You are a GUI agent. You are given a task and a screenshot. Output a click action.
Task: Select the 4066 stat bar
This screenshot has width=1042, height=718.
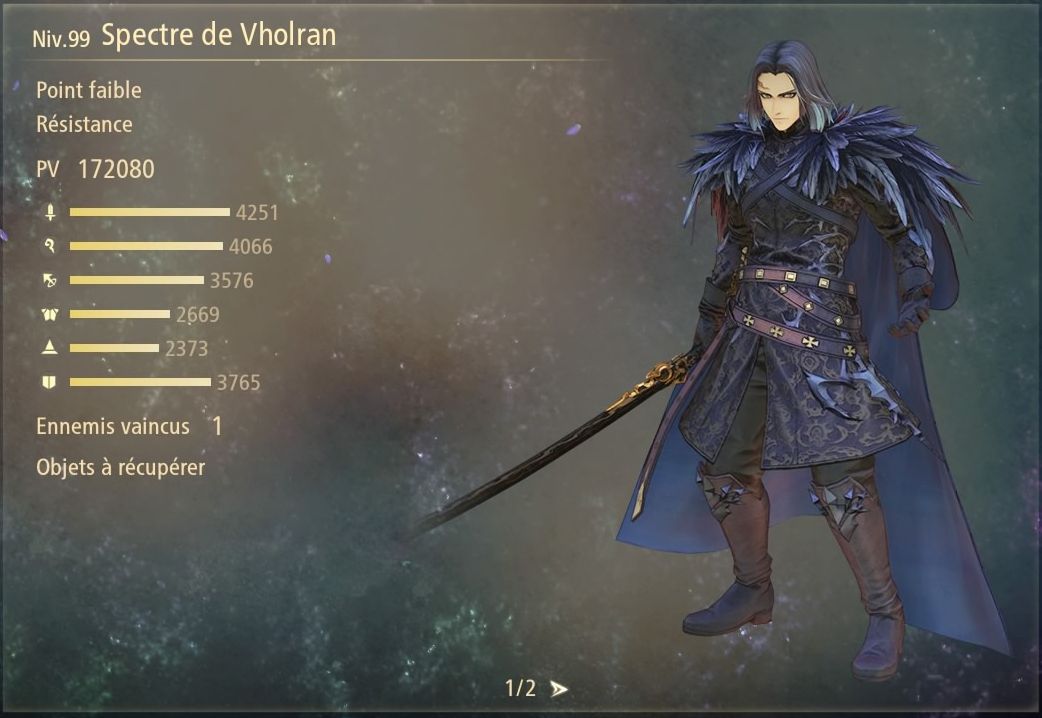(146, 246)
